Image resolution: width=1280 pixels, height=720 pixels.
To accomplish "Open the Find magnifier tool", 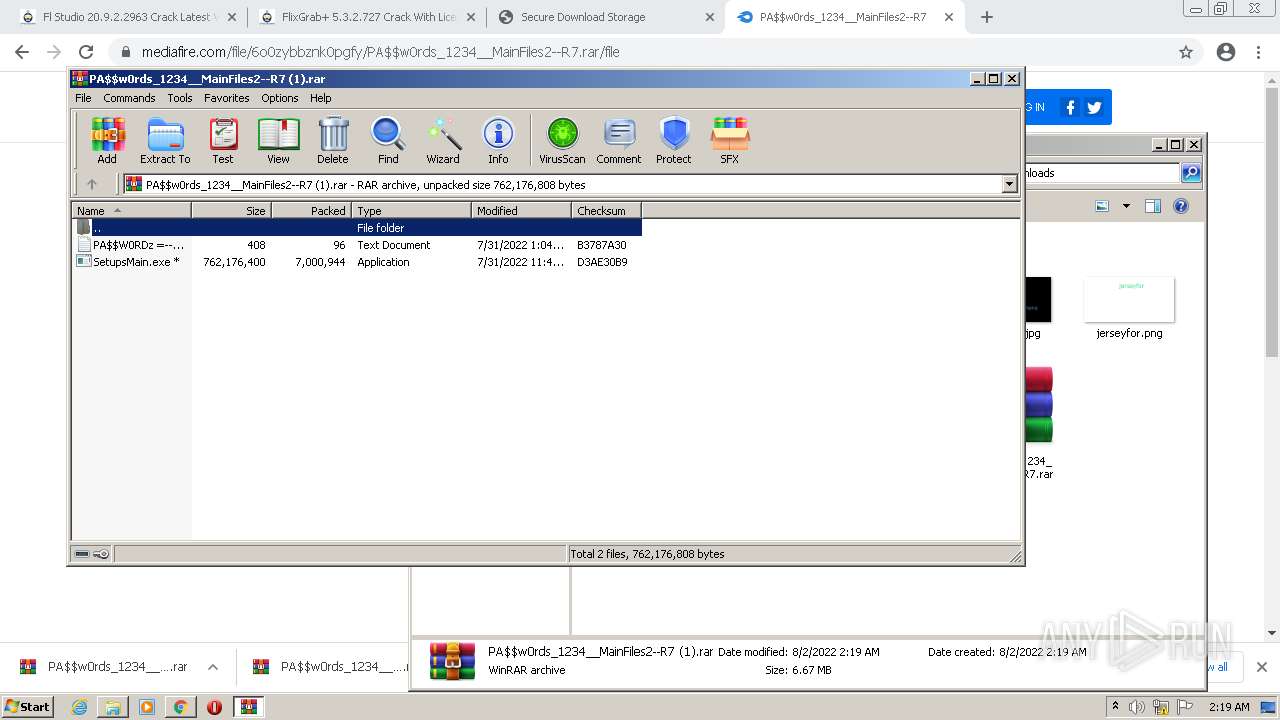I will pyautogui.click(x=388, y=140).
